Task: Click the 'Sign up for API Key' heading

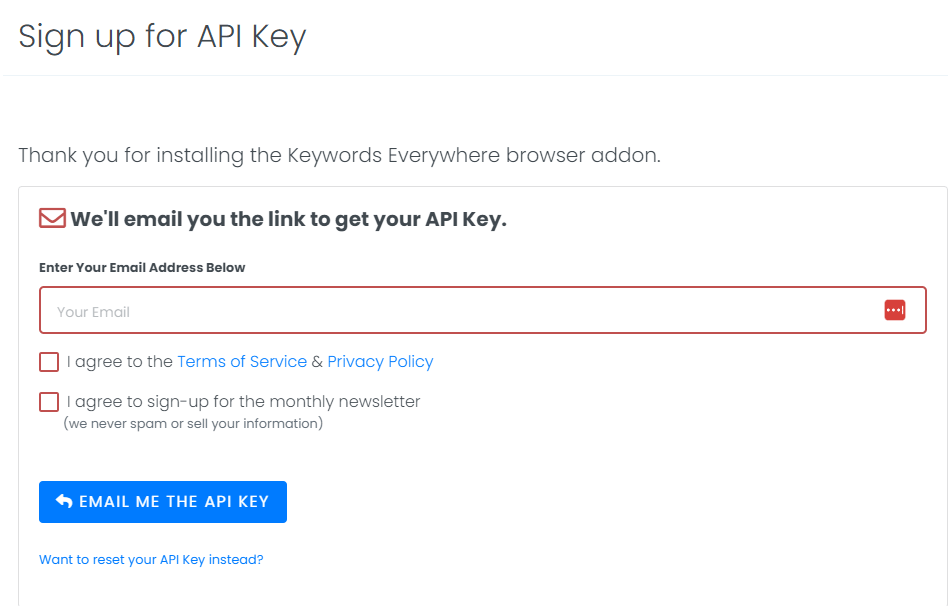Action: click(x=162, y=37)
